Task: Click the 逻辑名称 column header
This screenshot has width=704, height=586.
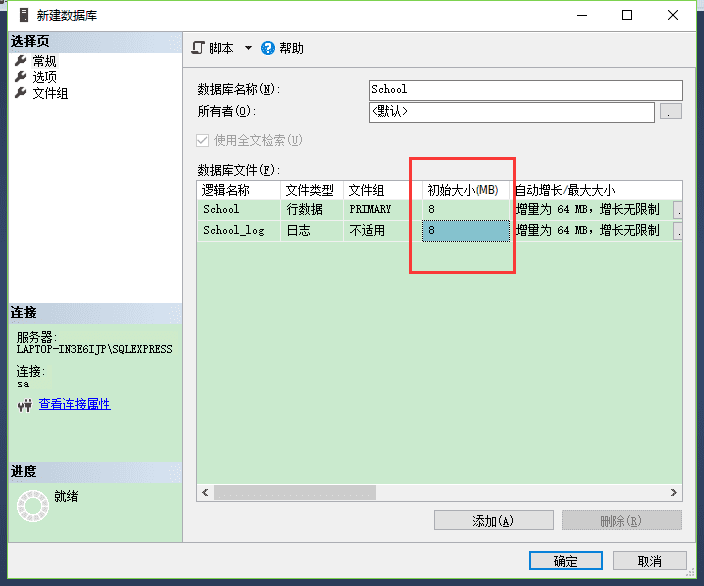Action: 239,190
